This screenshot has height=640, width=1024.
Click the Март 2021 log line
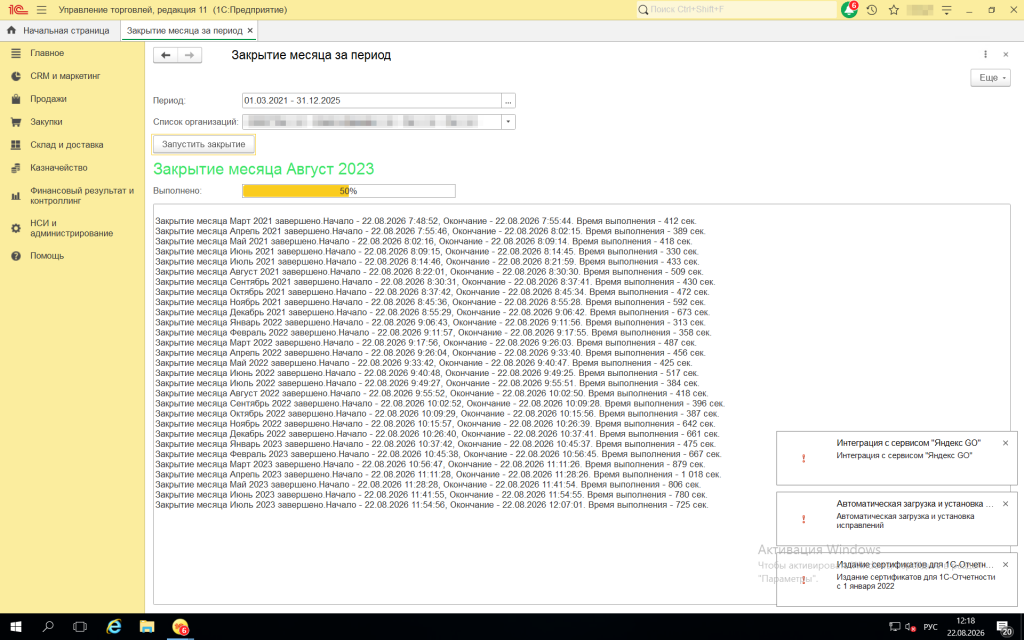426,221
